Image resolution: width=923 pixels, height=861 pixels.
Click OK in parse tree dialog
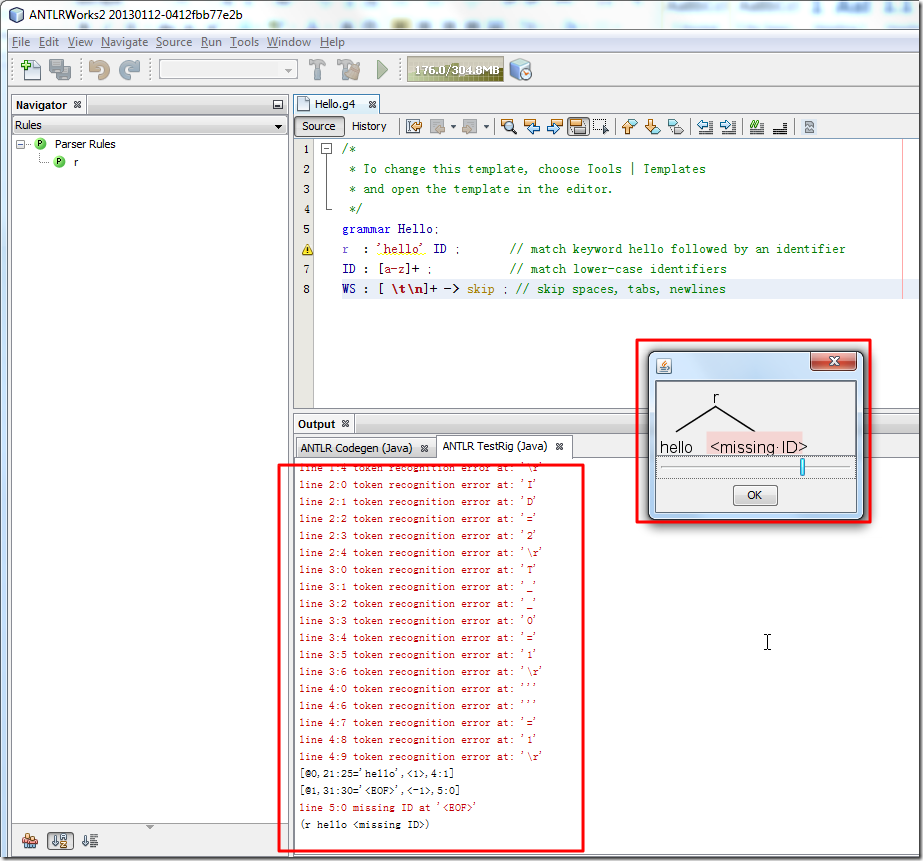click(755, 495)
